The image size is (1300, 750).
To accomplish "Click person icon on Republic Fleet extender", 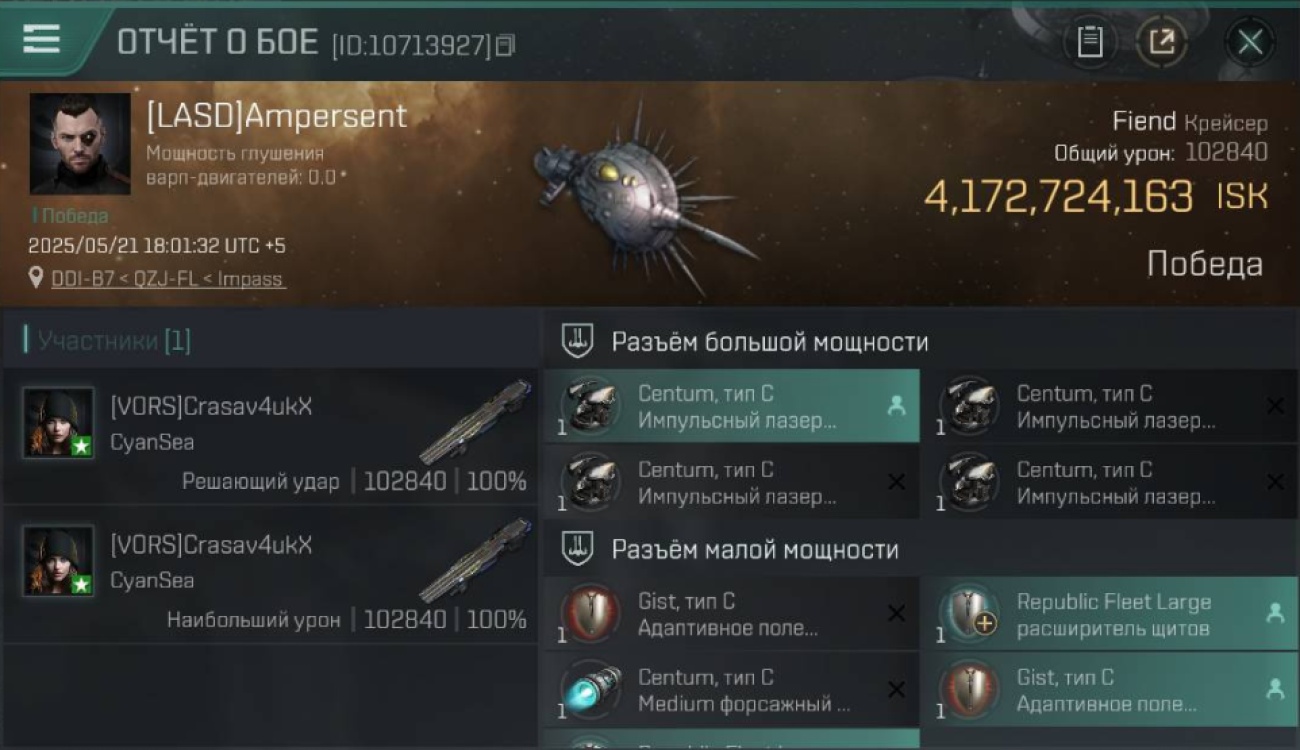I will [1275, 613].
